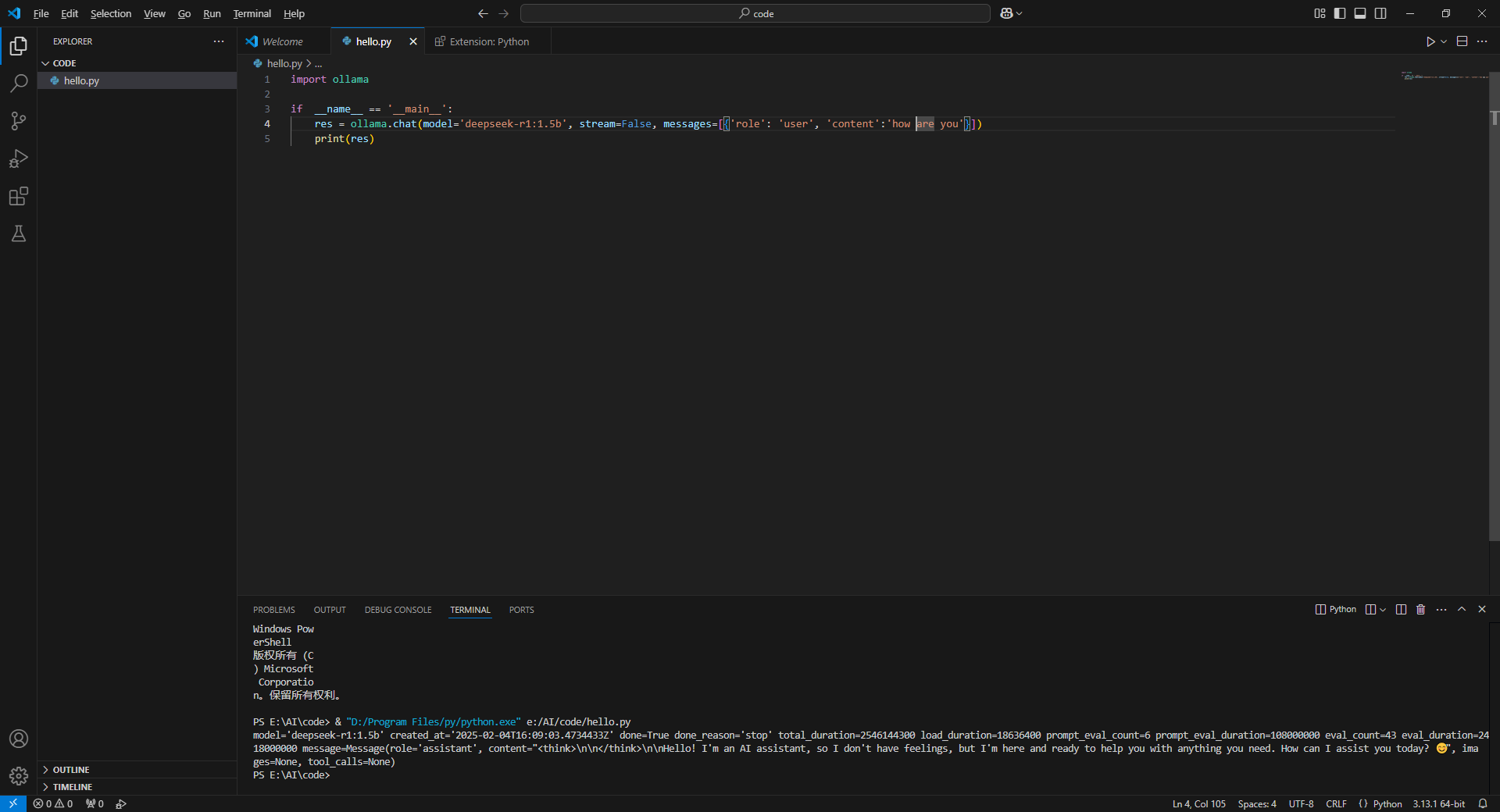The height and width of the screenshot is (812, 1500).
Task: Maximize the panel size chevron
Action: [1462, 610]
